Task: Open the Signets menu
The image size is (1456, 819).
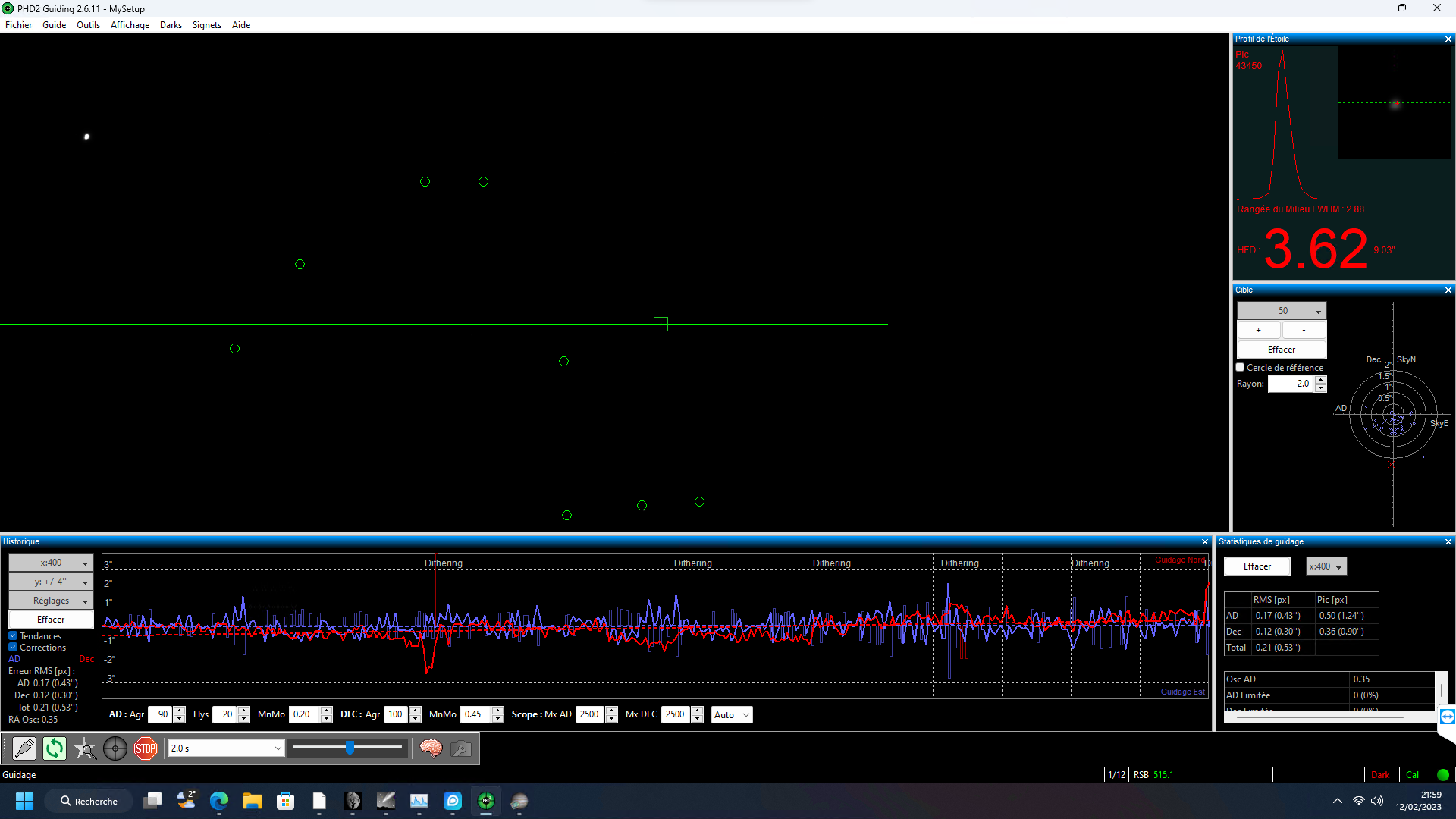Action: (206, 25)
